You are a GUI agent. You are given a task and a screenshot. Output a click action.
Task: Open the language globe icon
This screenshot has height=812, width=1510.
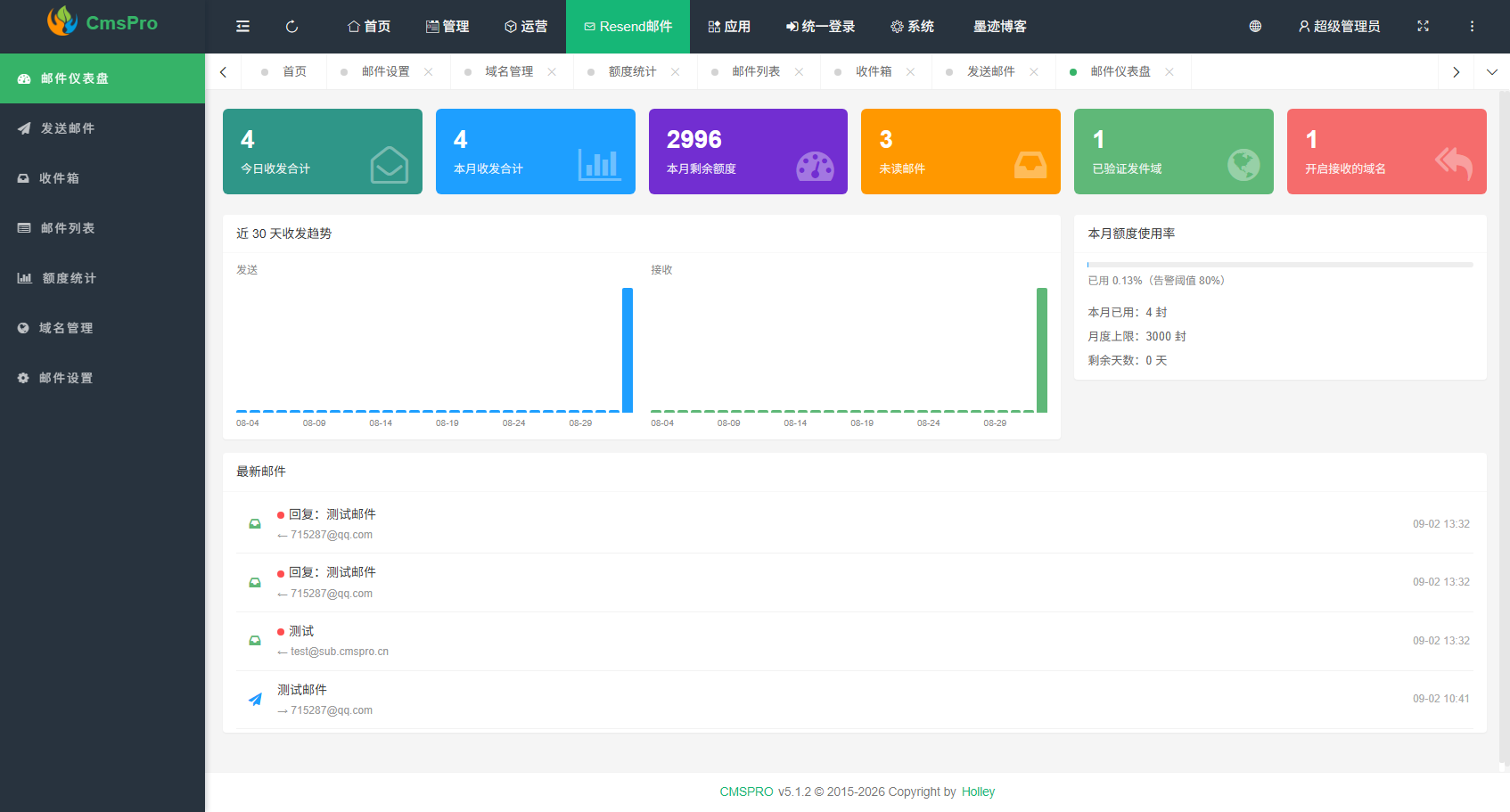(x=1255, y=27)
